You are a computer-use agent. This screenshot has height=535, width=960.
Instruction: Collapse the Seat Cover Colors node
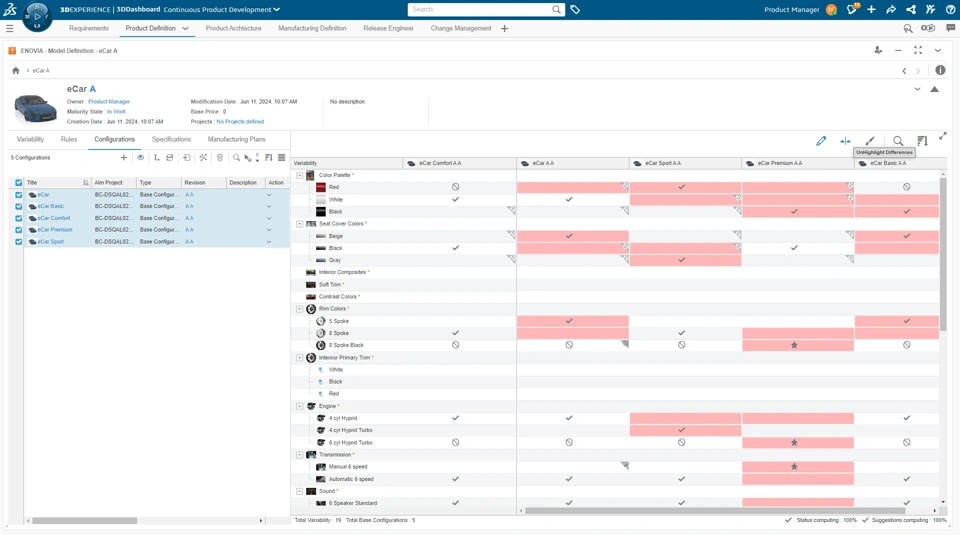(299, 224)
